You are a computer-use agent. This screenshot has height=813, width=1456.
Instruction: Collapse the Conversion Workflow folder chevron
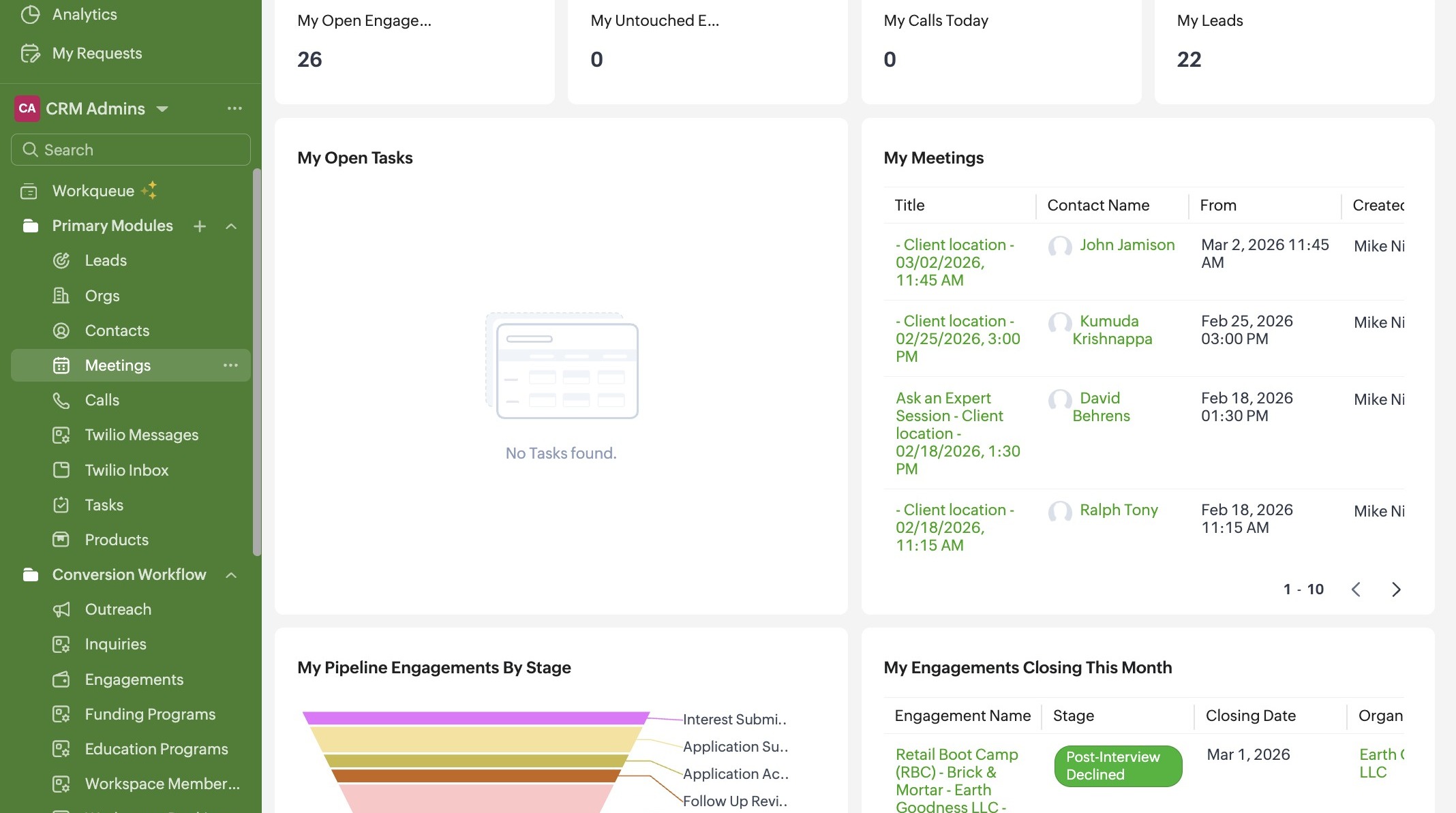point(231,575)
